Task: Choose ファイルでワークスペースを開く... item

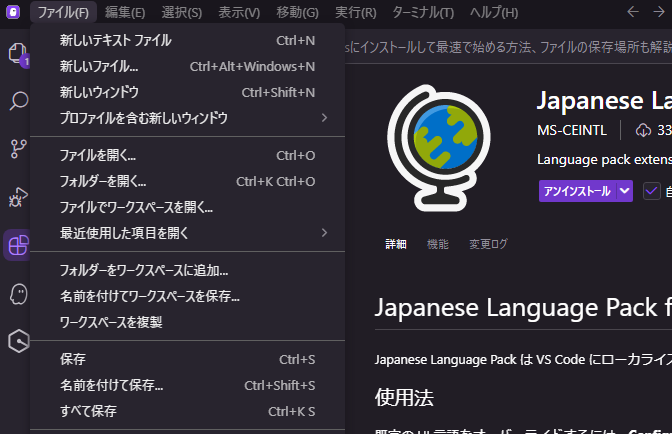Action: (x=187, y=207)
